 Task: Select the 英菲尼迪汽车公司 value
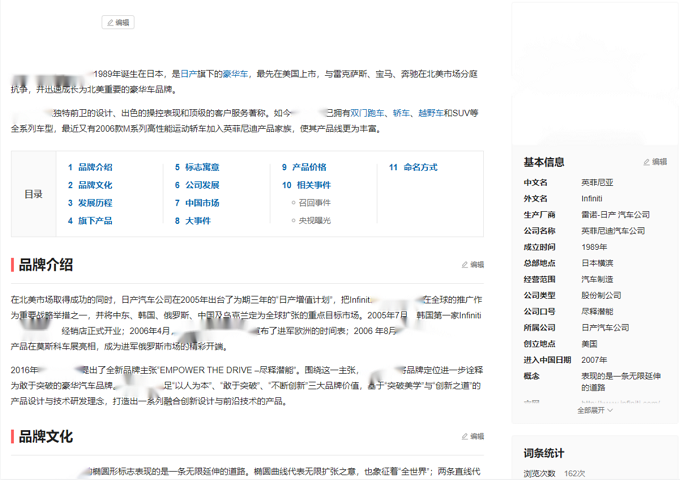tap(613, 231)
